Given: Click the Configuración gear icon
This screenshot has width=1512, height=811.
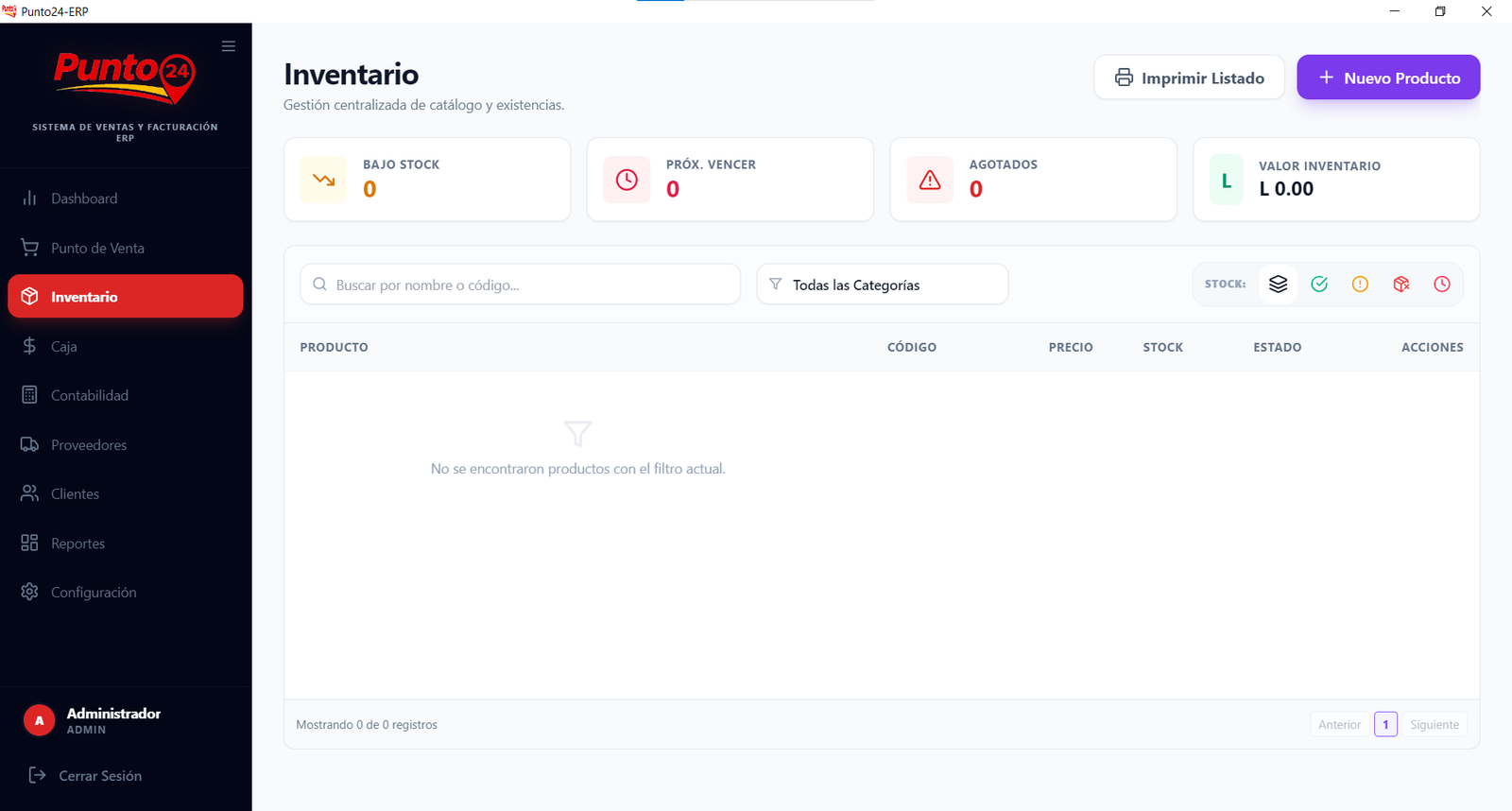Looking at the screenshot, I should (29, 592).
